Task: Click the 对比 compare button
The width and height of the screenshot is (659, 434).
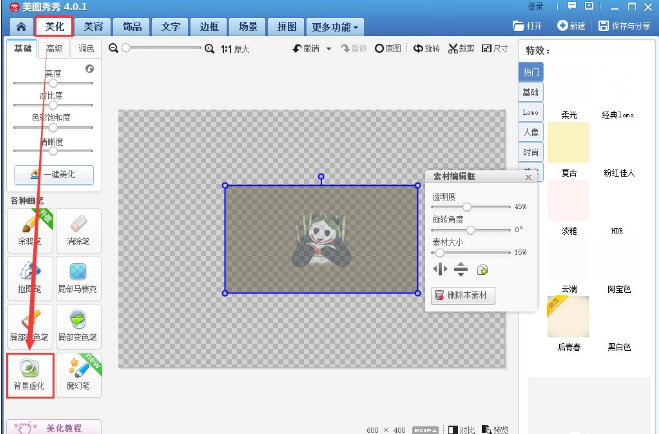Action: click(x=461, y=429)
